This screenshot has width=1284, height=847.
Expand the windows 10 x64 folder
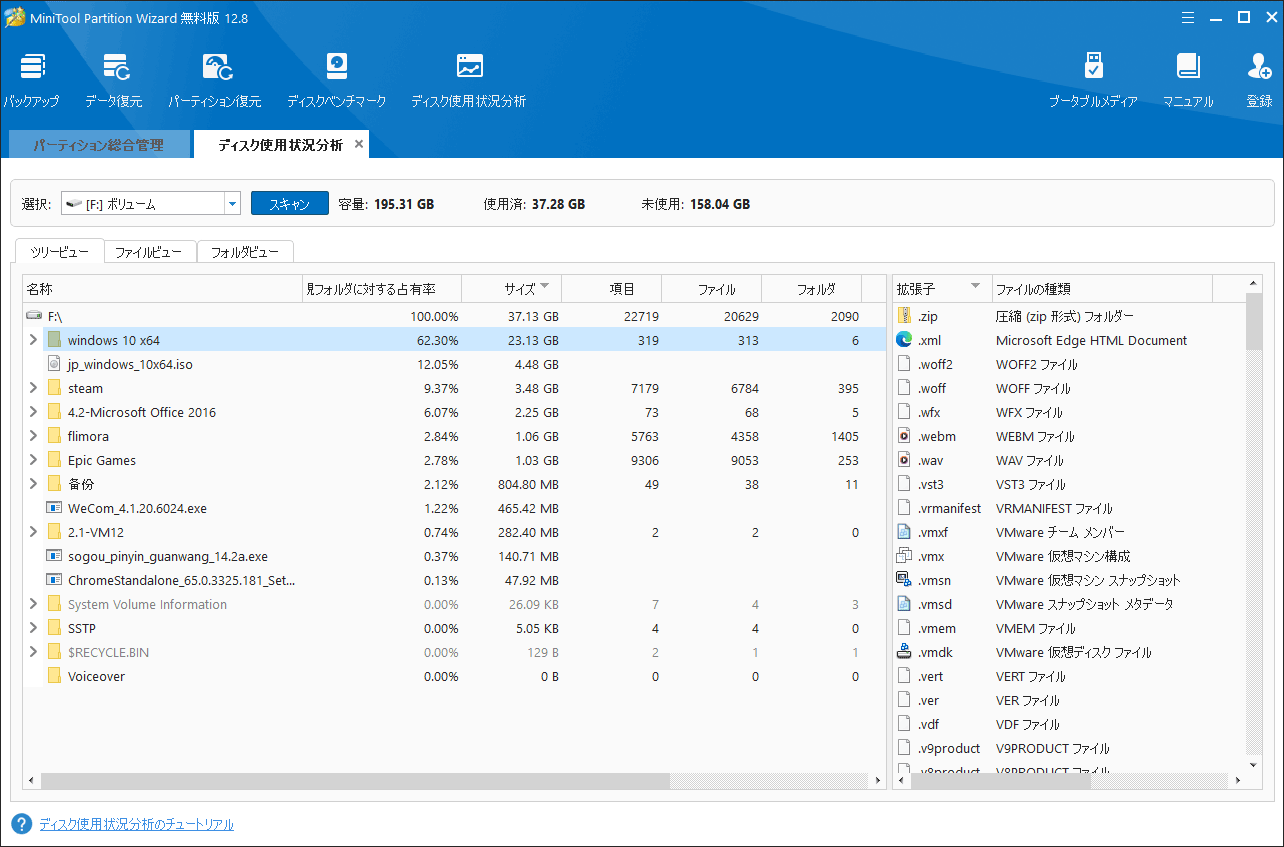click(x=33, y=340)
